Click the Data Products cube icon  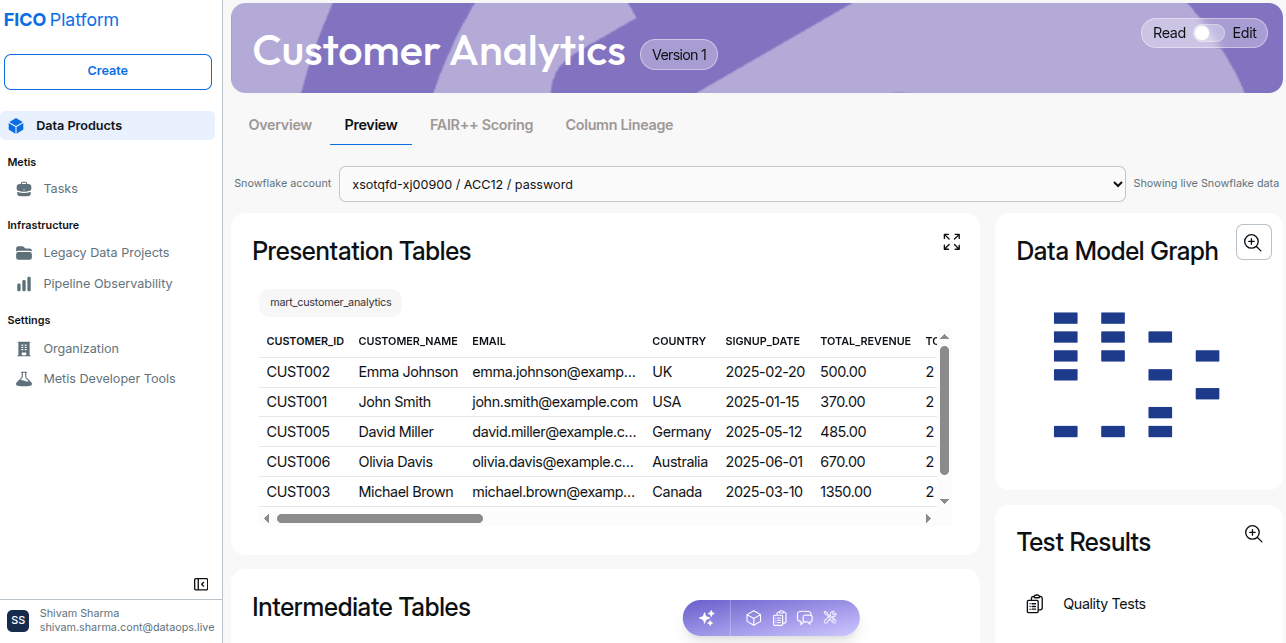click(x=16, y=126)
